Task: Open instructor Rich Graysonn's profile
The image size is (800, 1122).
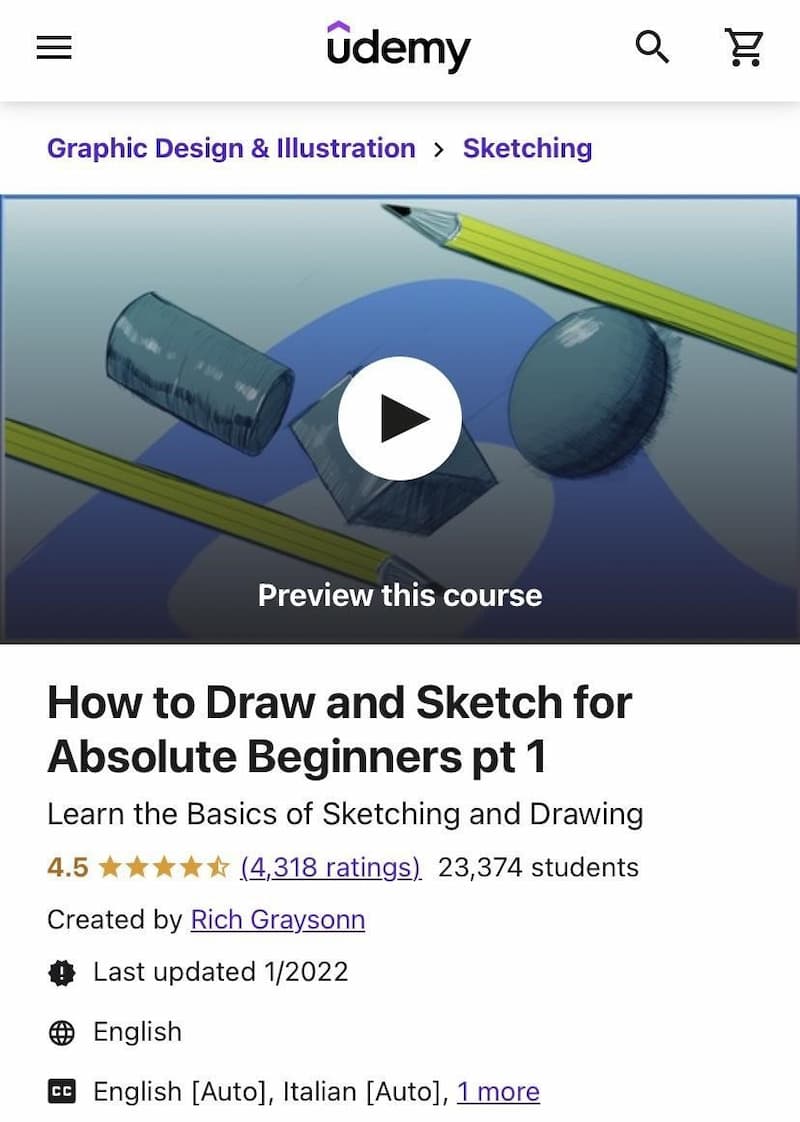Action: click(x=278, y=919)
